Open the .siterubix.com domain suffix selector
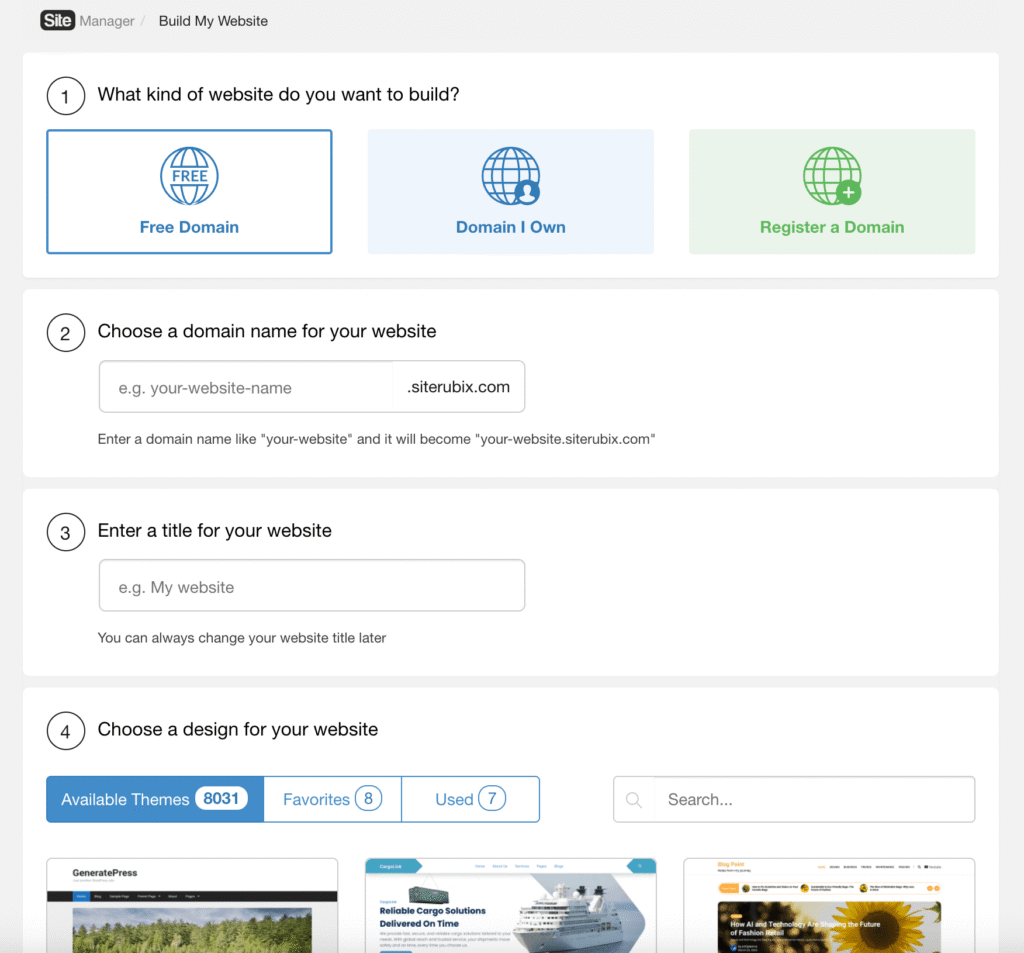The width and height of the screenshot is (1024, 953). (459, 386)
